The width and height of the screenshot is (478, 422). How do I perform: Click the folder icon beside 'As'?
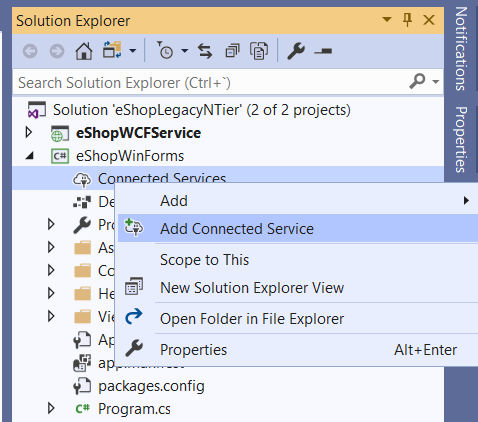point(82,248)
